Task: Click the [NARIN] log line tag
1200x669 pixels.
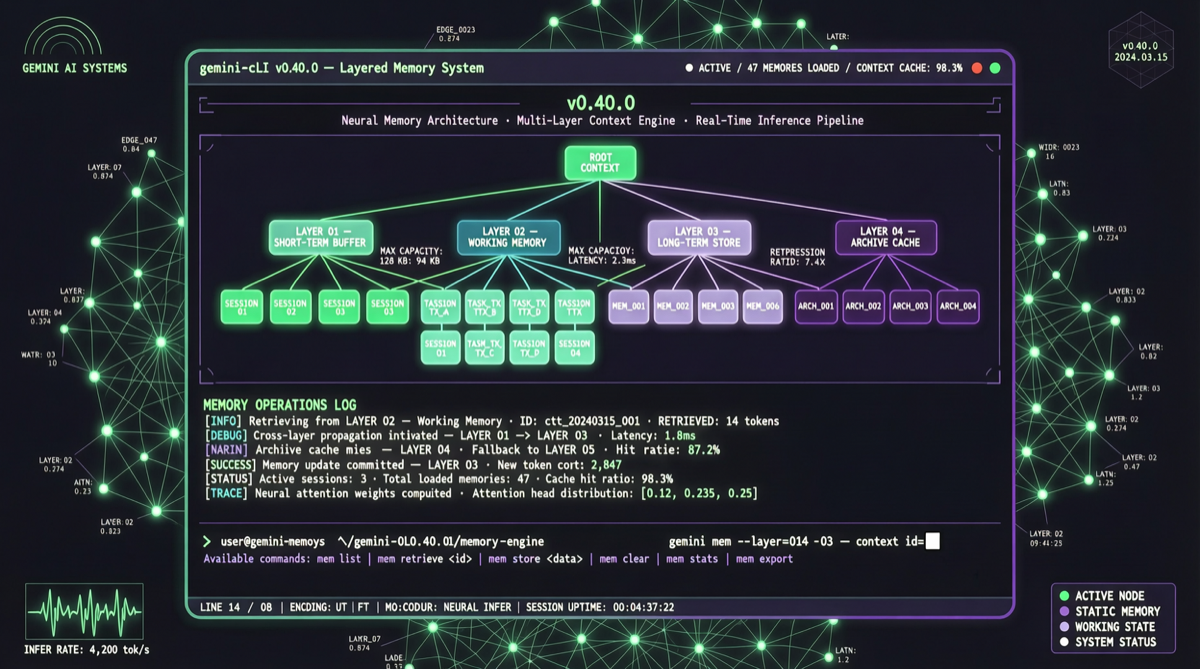Action: pos(226,450)
